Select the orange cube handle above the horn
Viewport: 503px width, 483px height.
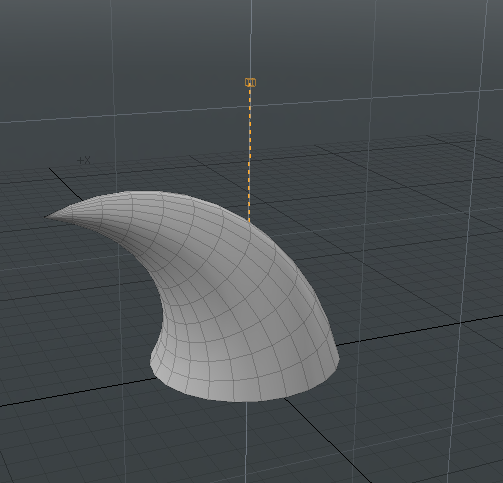(250, 82)
